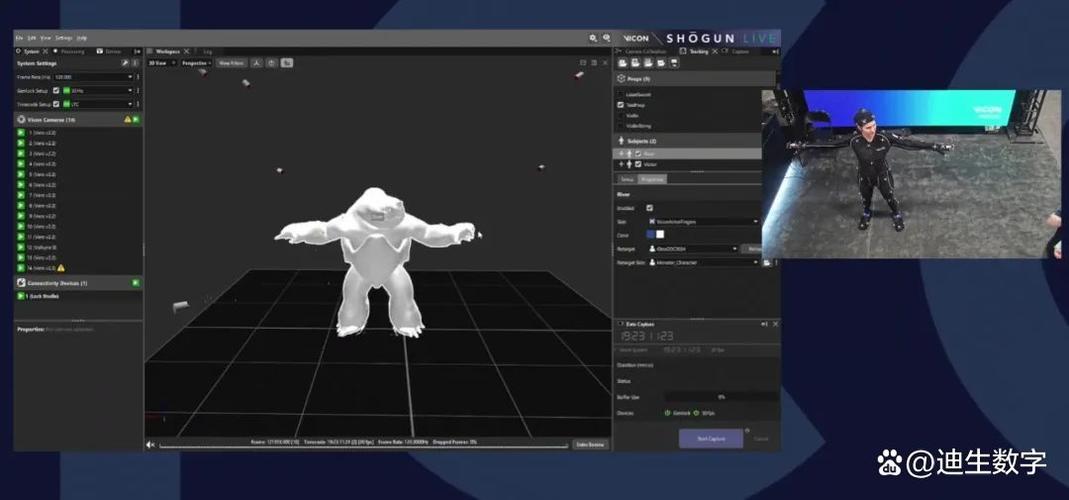
Task: Open the Edit menu
Action: point(32,38)
